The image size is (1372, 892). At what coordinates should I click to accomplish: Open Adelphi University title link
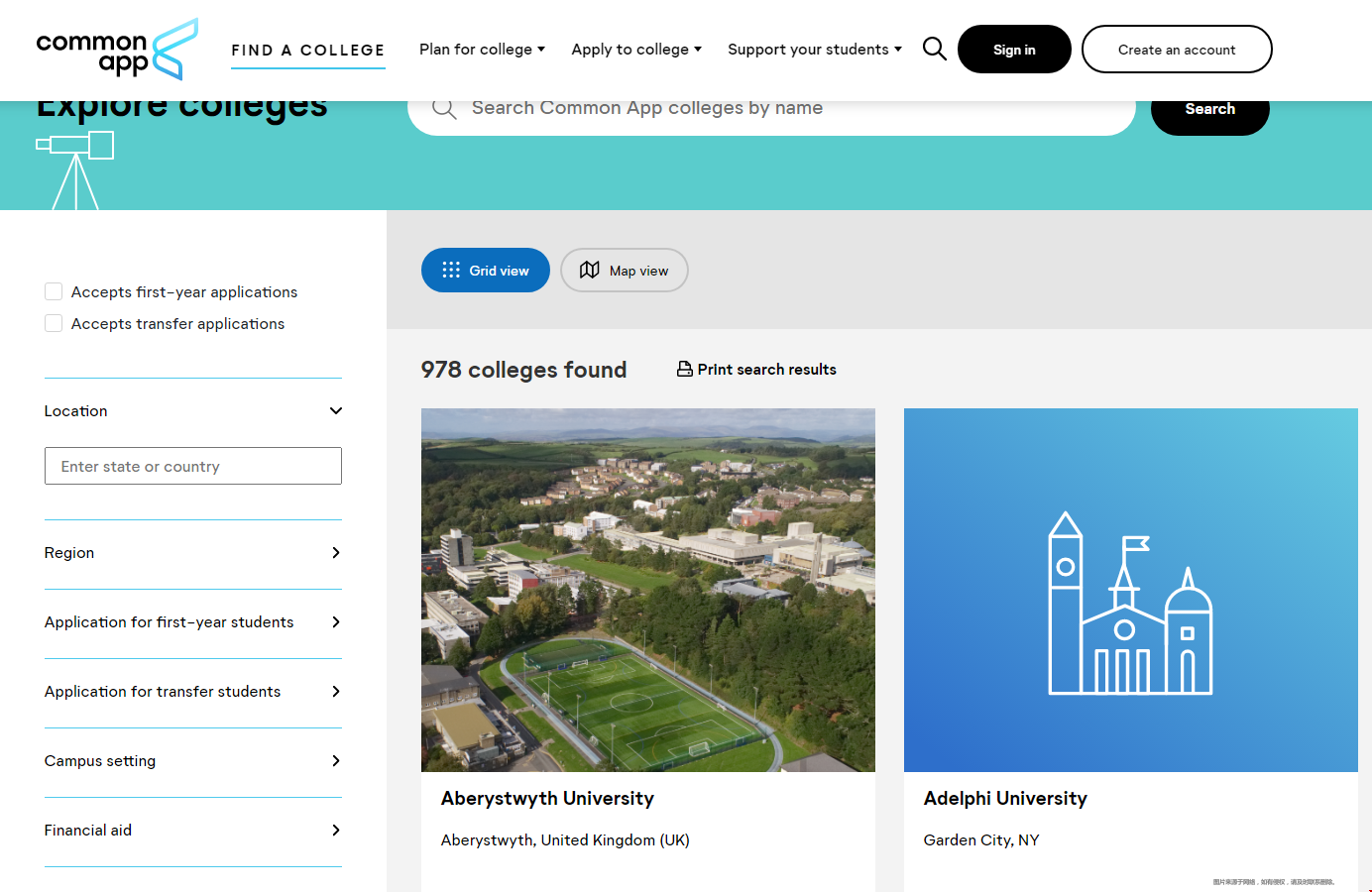pyautogui.click(x=1005, y=799)
